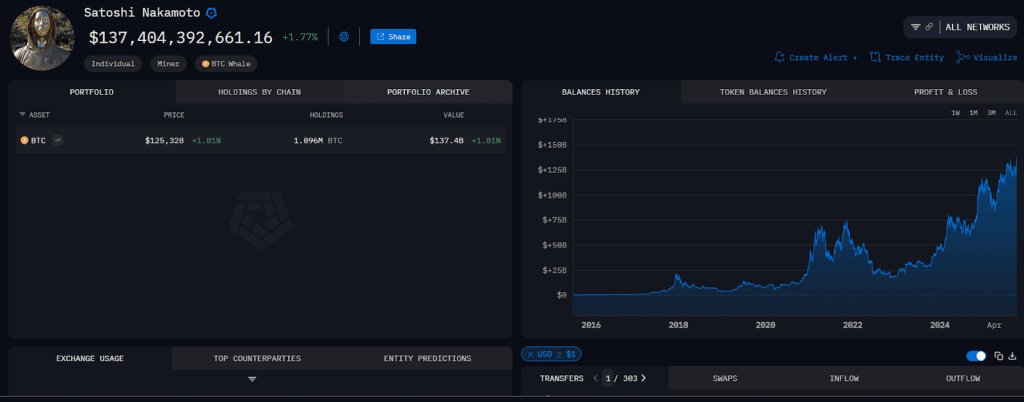Viewport: 1024px width, 402px height.
Task: Open the filter icon under Exchange Usage
Action: [252, 379]
